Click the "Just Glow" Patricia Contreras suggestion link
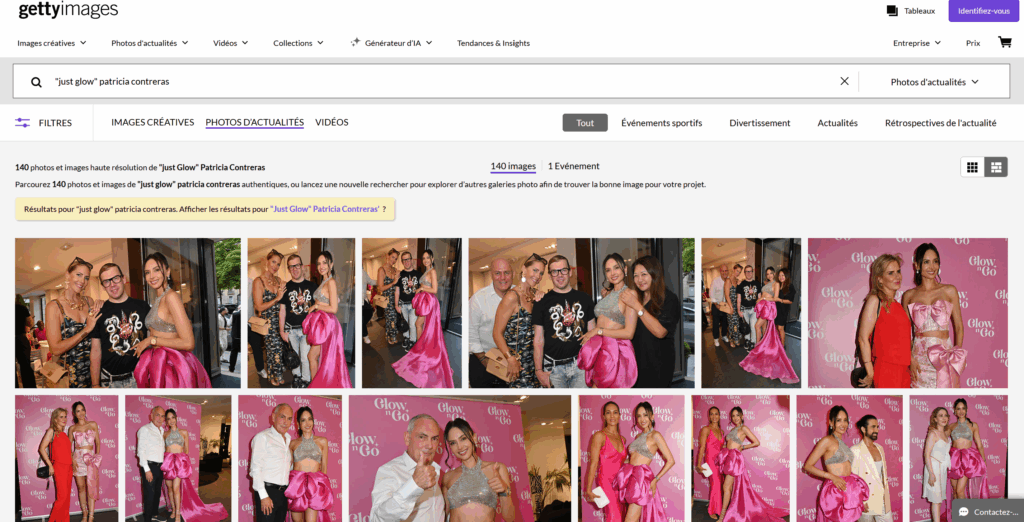 [325, 209]
